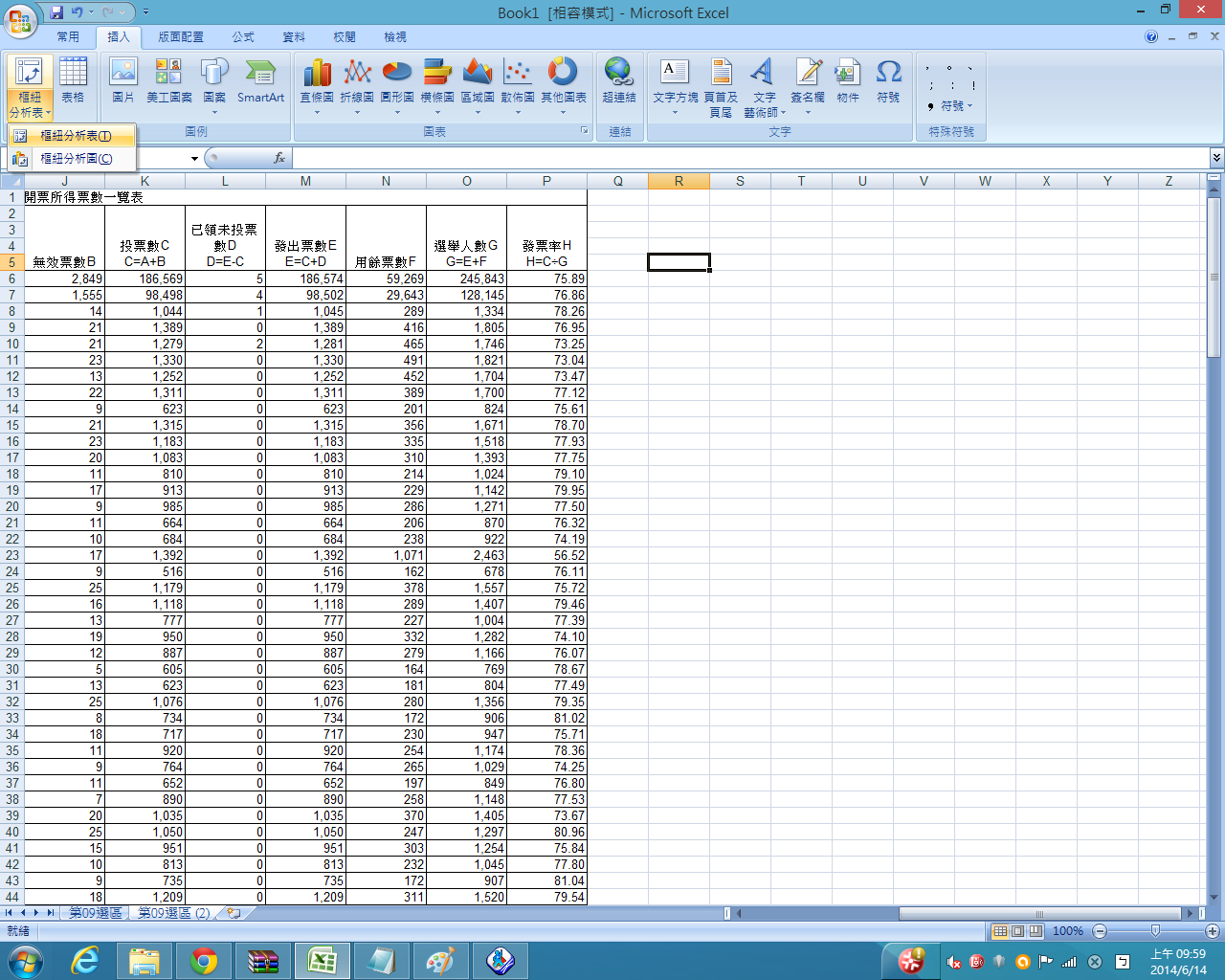Expand the Name Box dropdown arrow

coord(194,159)
